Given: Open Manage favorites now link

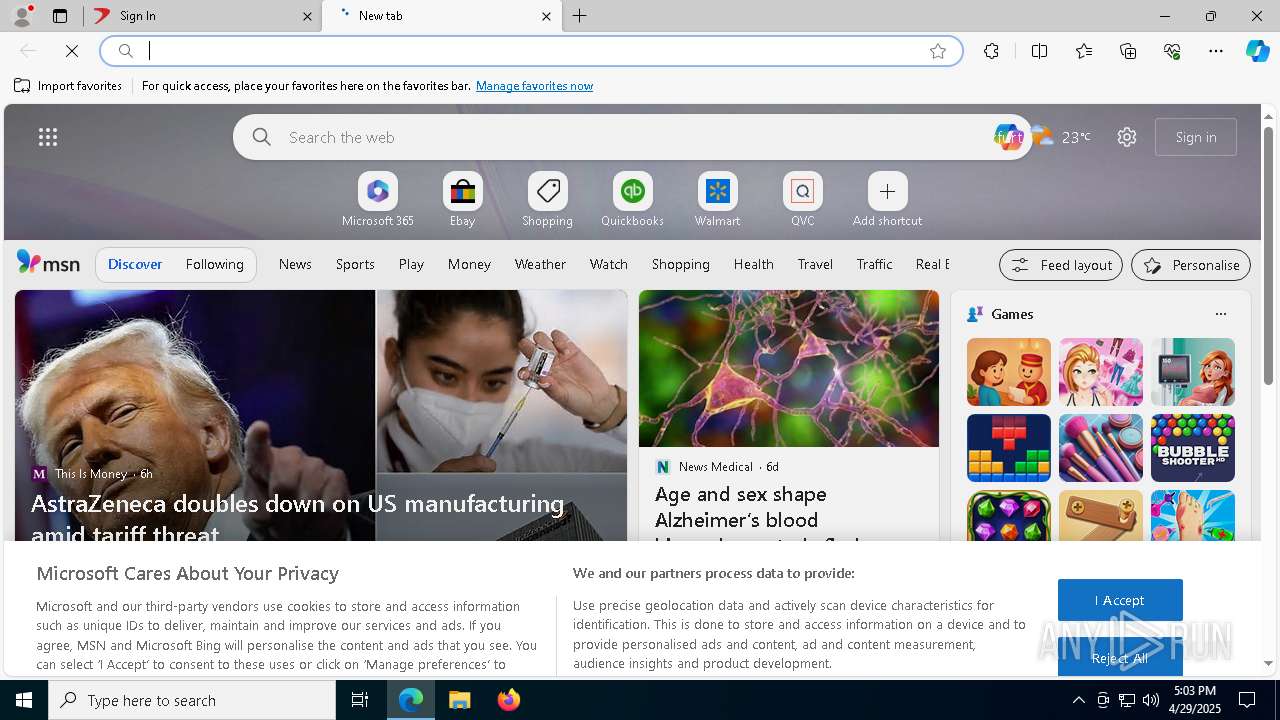Looking at the screenshot, I should click(534, 86).
